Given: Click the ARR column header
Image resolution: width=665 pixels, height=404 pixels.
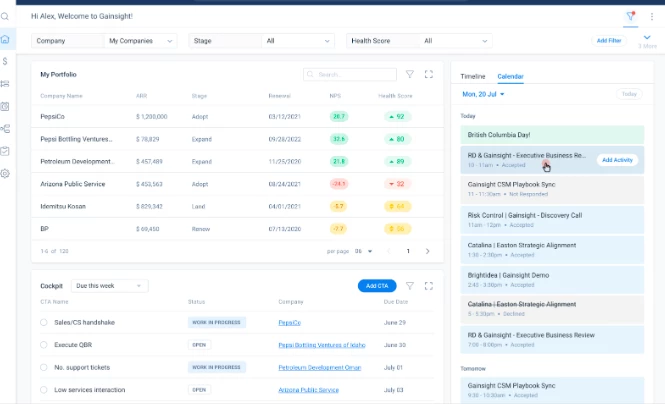Looking at the screenshot, I should tap(141, 96).
